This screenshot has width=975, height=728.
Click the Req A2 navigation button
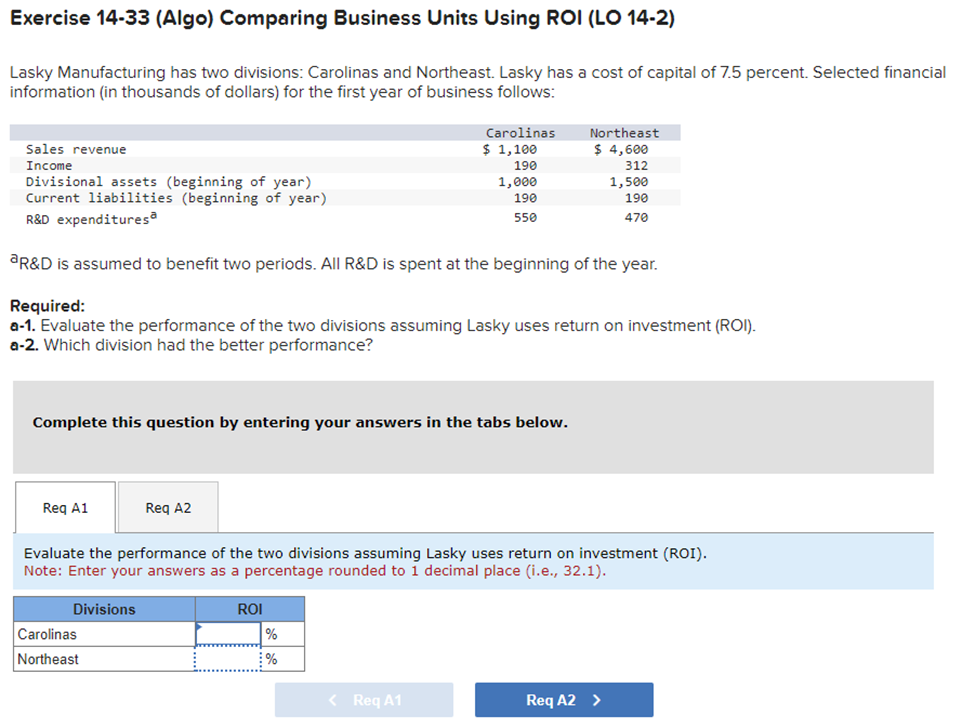[x=563, y=699]
